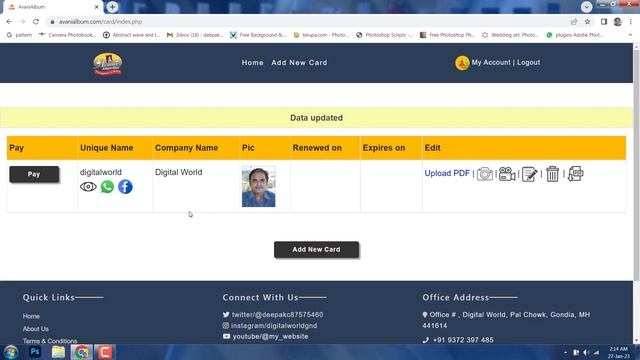Open the red Camtasia taskbar icon
Image resolution: width=640 pixels, height=360 pixels.
(105, 352)
